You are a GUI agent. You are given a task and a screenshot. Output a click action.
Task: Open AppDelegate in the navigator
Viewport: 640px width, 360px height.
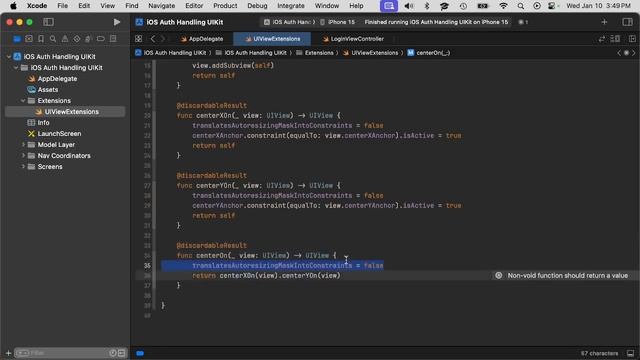click(x=57, y=79)
